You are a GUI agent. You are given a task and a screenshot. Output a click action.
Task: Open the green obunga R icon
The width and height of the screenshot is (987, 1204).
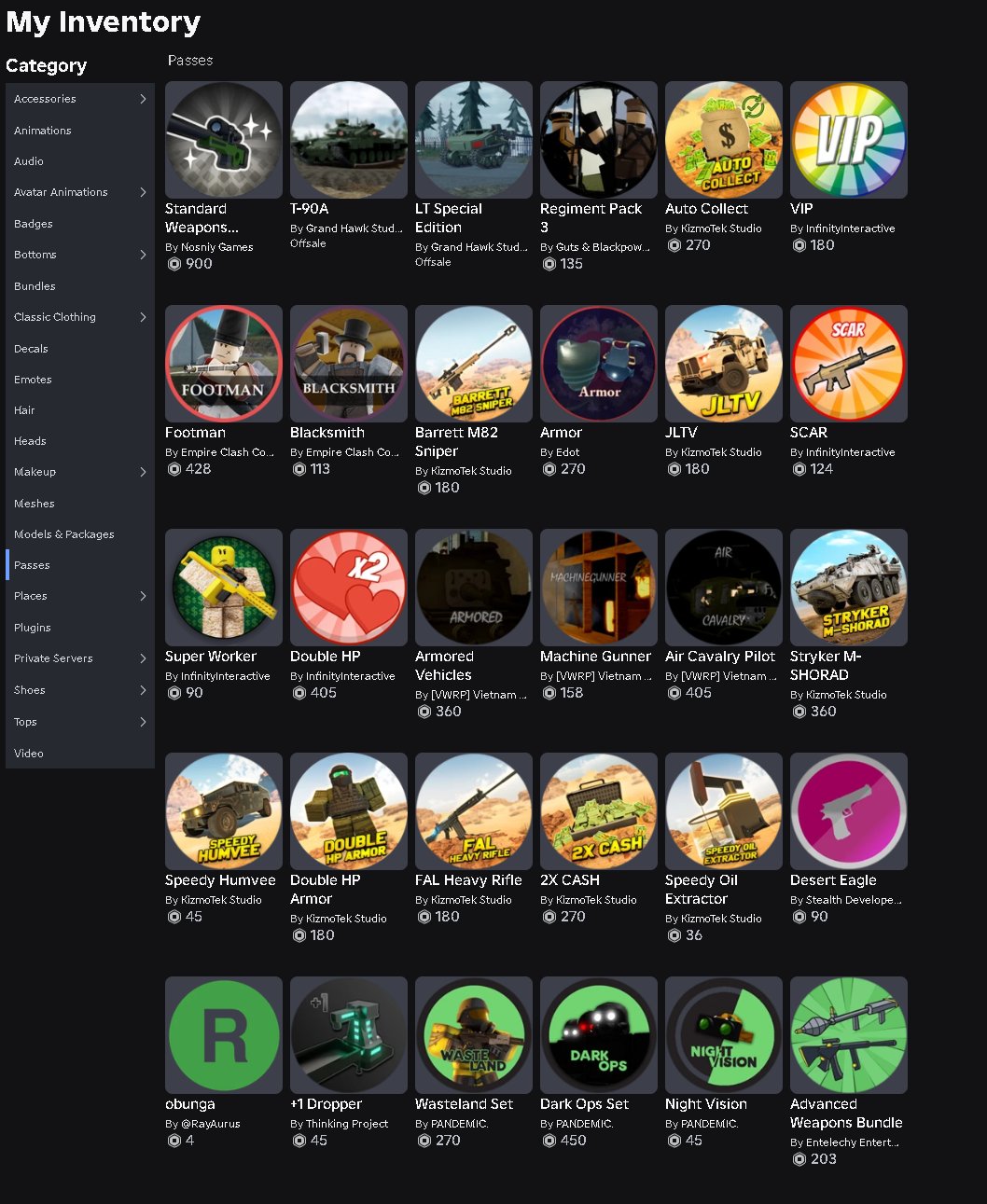pos(224,1035)
